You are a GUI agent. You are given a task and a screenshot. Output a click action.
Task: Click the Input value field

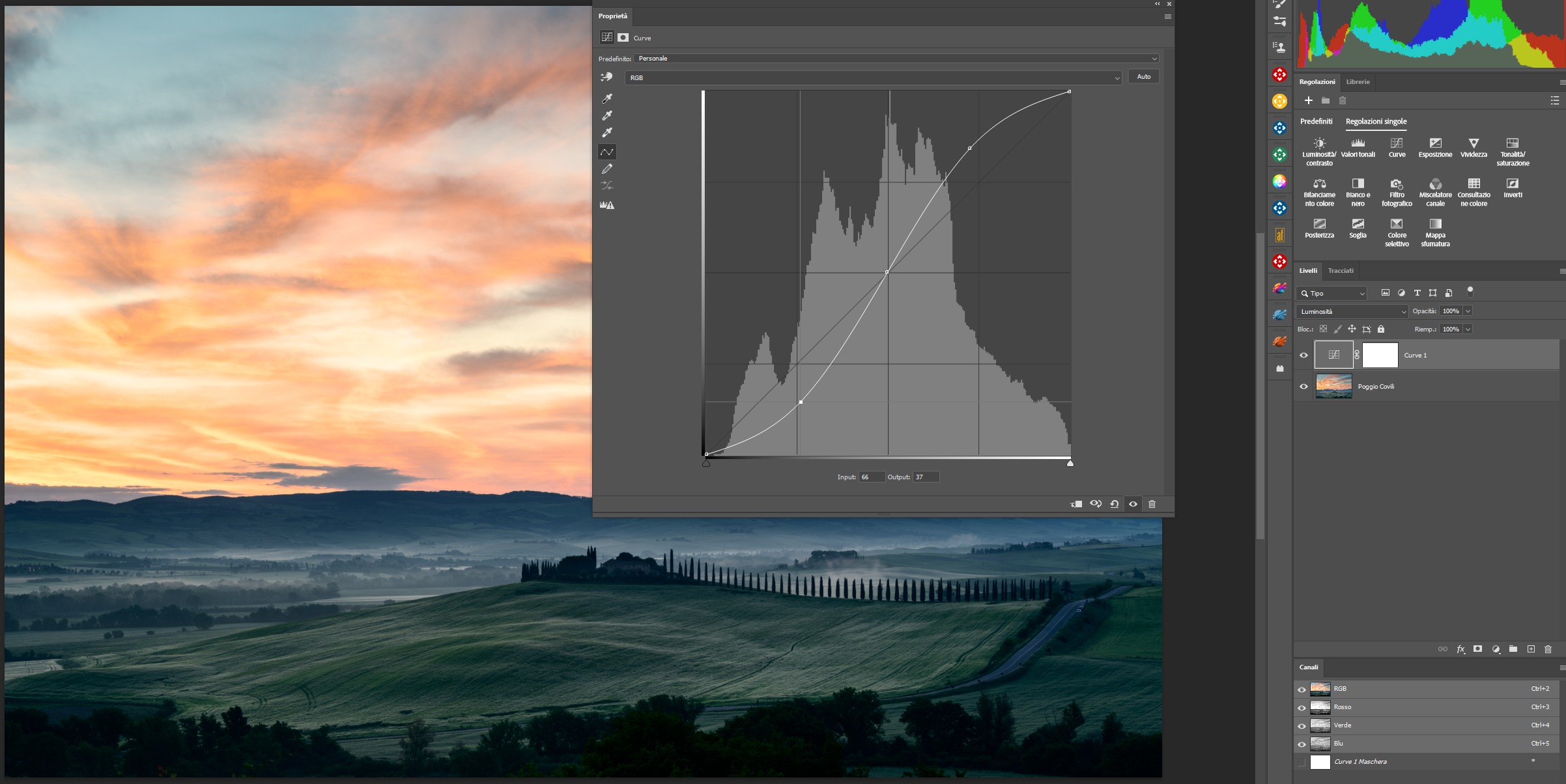872,477
